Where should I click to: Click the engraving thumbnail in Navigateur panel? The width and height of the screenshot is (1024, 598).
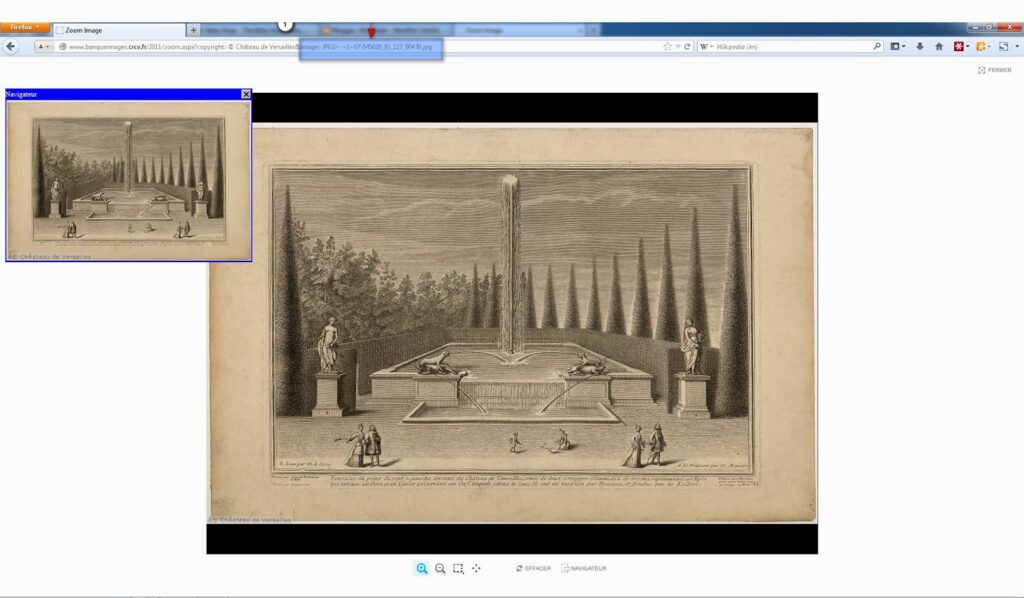(128, 180)
